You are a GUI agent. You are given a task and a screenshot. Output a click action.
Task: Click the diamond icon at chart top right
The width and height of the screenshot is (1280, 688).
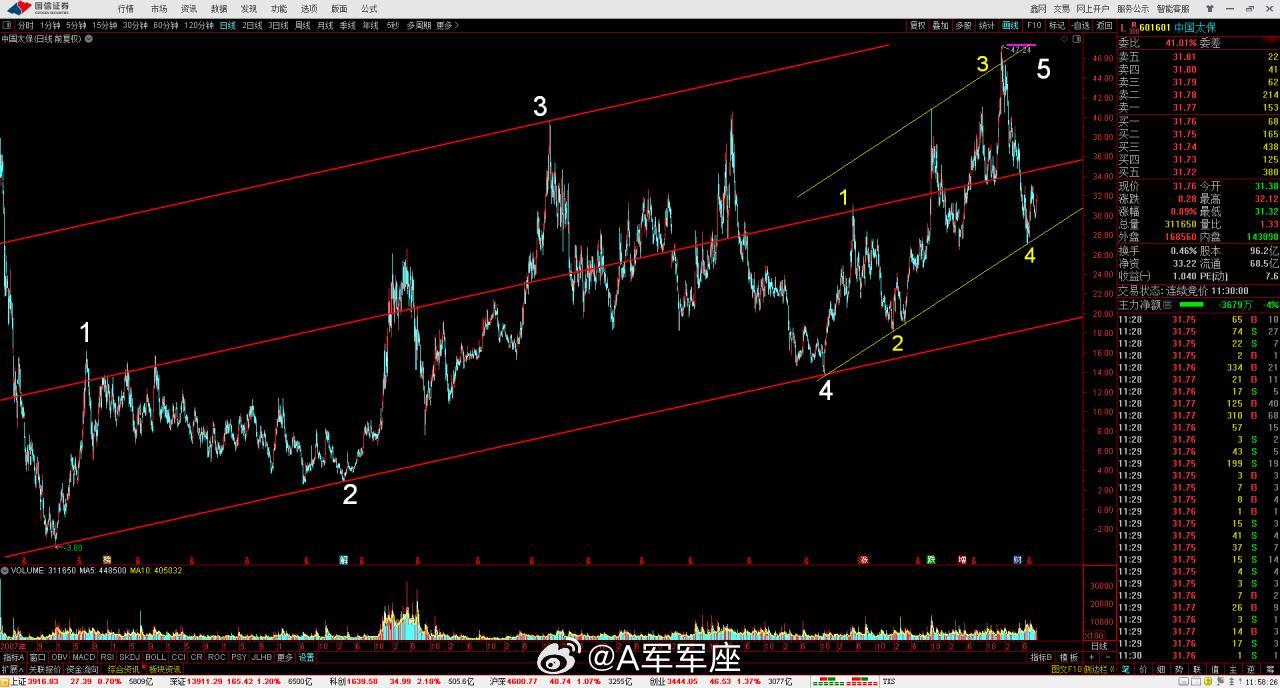click(x=1064, y=39)
